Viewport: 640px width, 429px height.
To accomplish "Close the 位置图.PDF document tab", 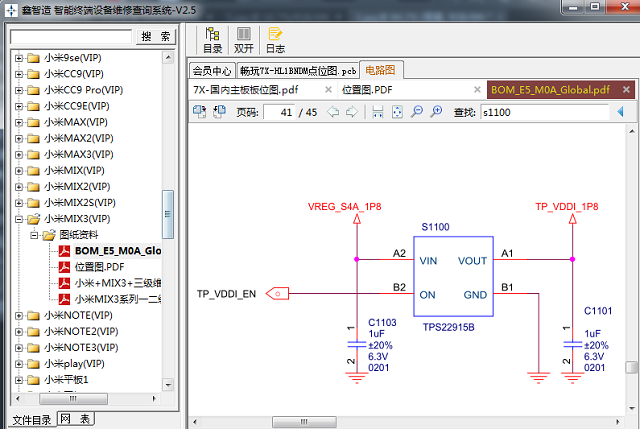I will (x=477, y=89).
